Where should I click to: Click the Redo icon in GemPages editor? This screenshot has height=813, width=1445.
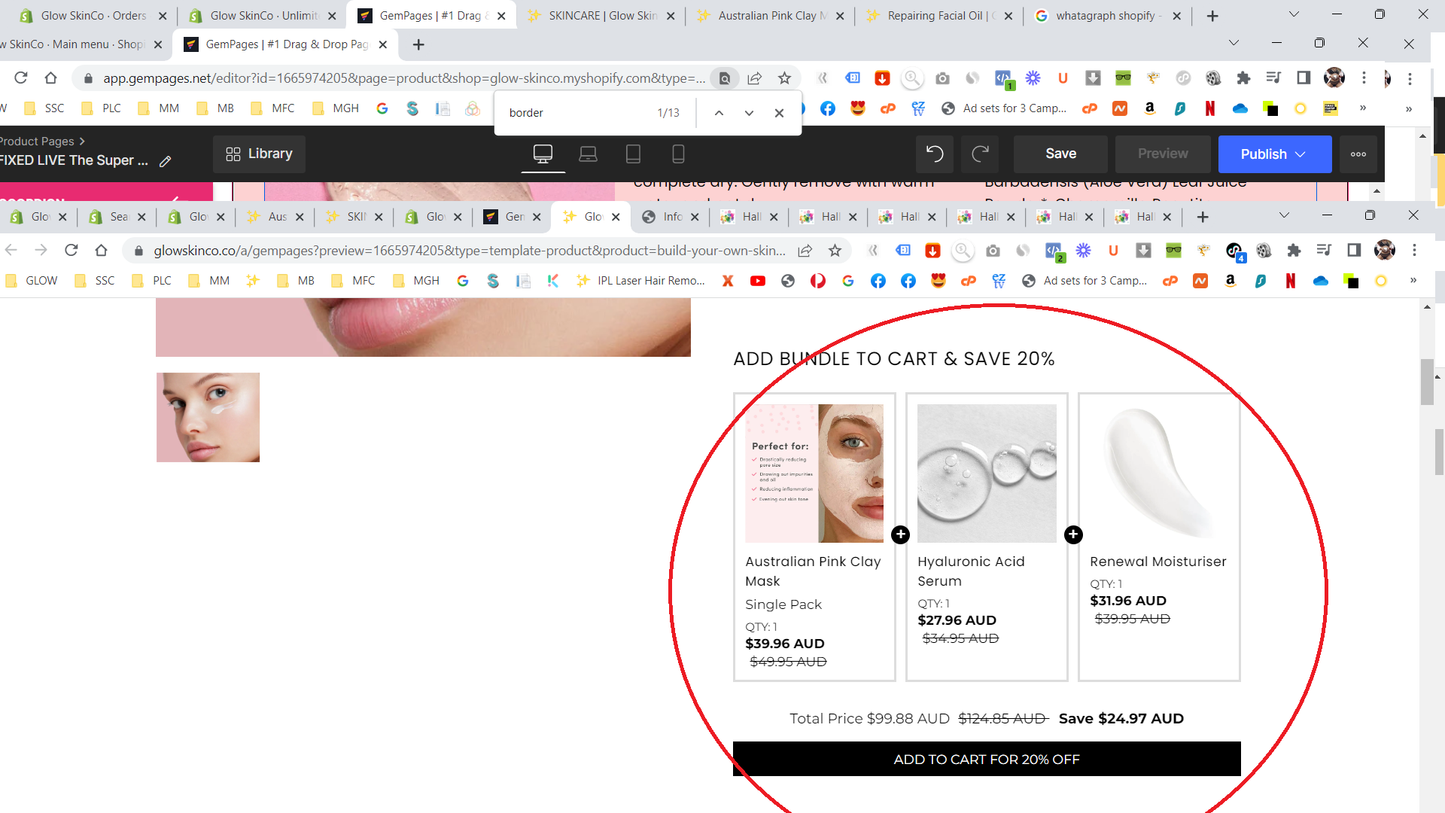click(979, 153)
